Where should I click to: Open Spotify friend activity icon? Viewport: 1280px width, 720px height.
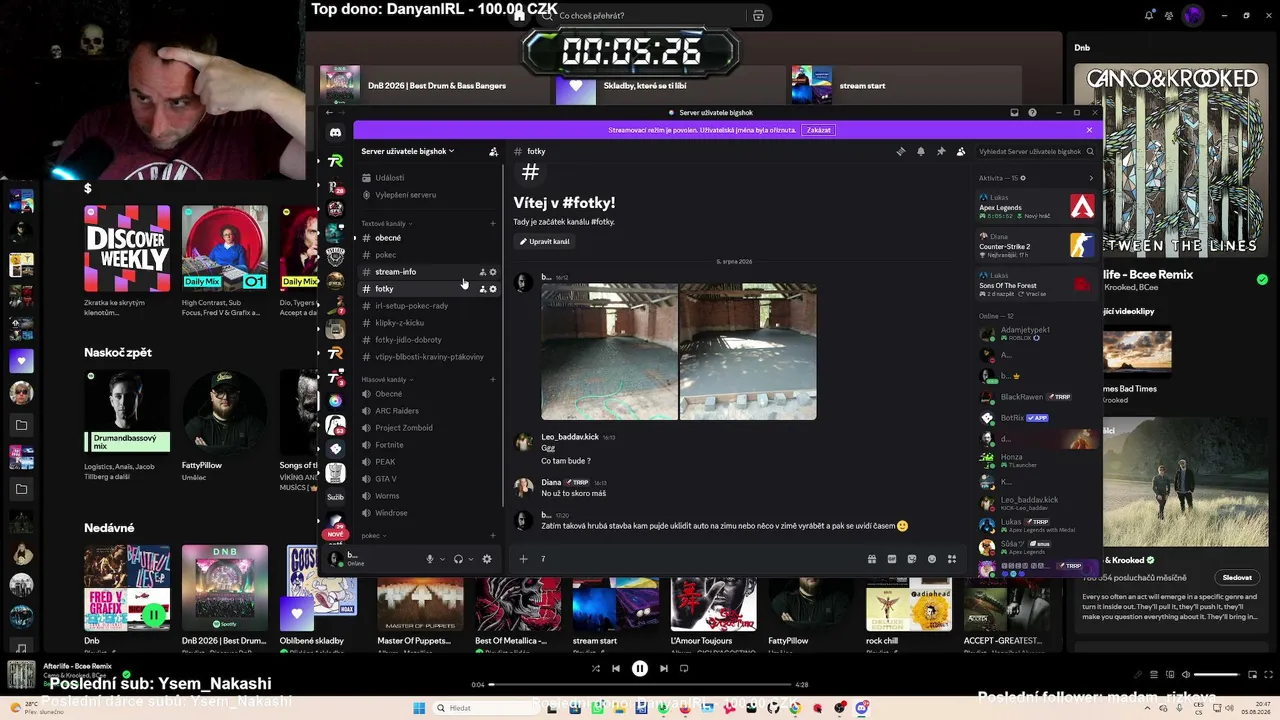1169,15
